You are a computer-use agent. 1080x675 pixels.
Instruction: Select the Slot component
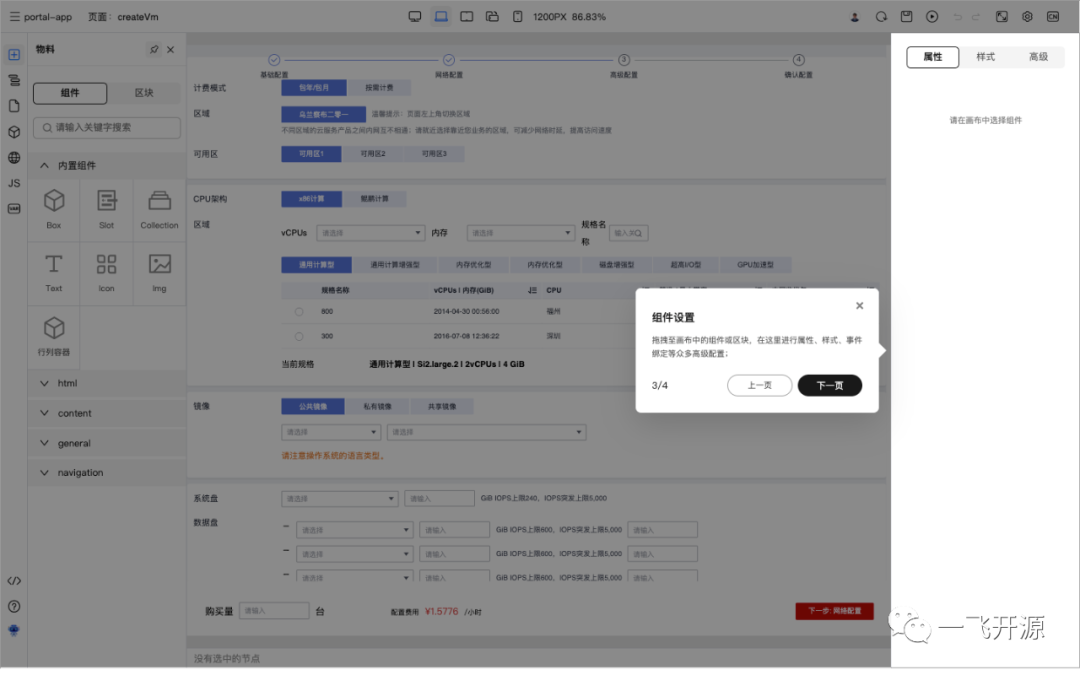(106, 209)
